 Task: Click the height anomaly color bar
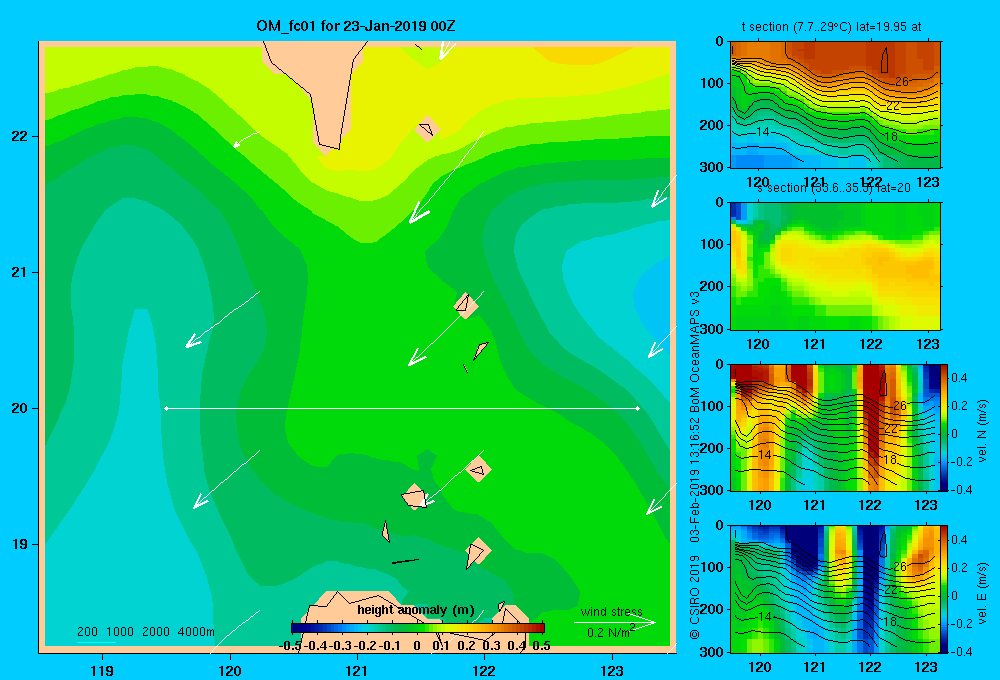coord(417,628)
